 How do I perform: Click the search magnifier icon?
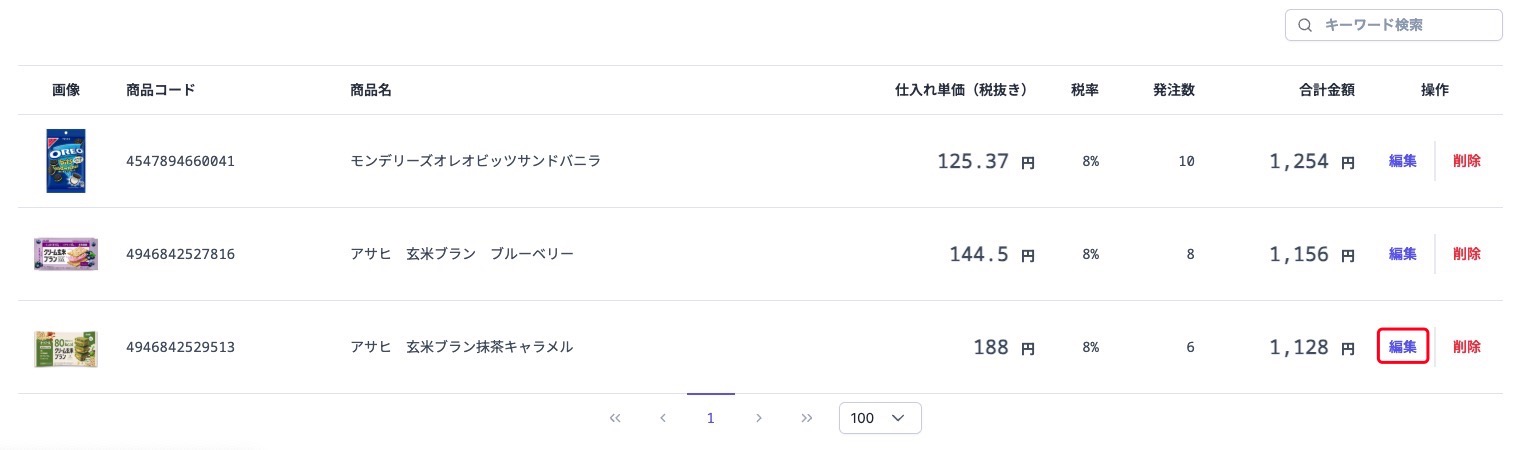point(1304,26)
